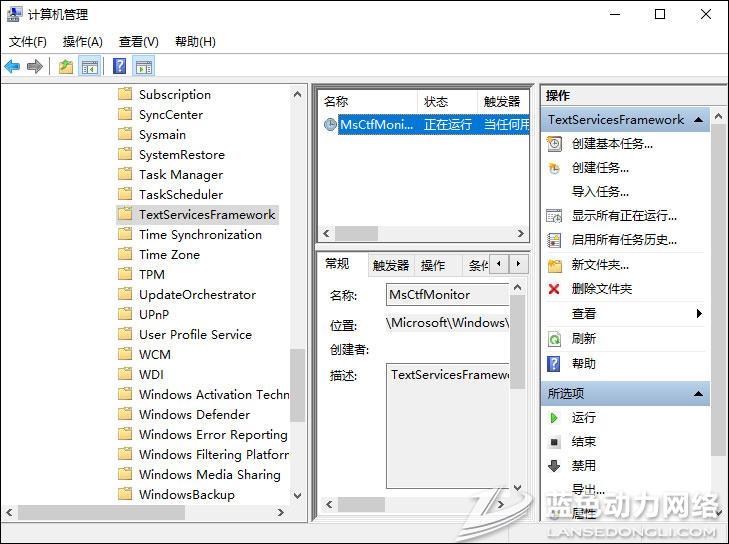Click the green 运行 play icon
This screenshot has width=729, height=544.
click(x=554, y=418)
